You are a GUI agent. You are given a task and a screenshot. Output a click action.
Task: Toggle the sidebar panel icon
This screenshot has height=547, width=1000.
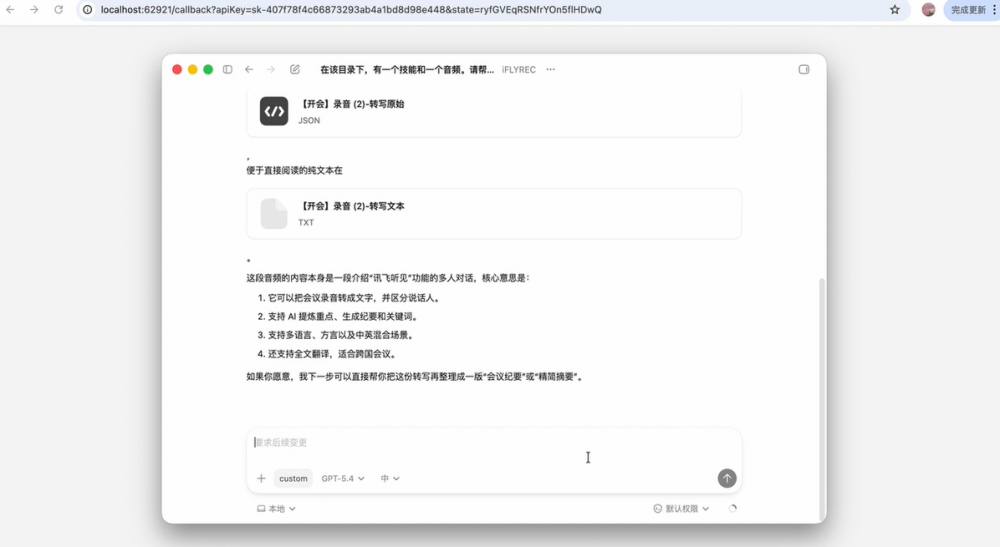[x=228, y=69]
